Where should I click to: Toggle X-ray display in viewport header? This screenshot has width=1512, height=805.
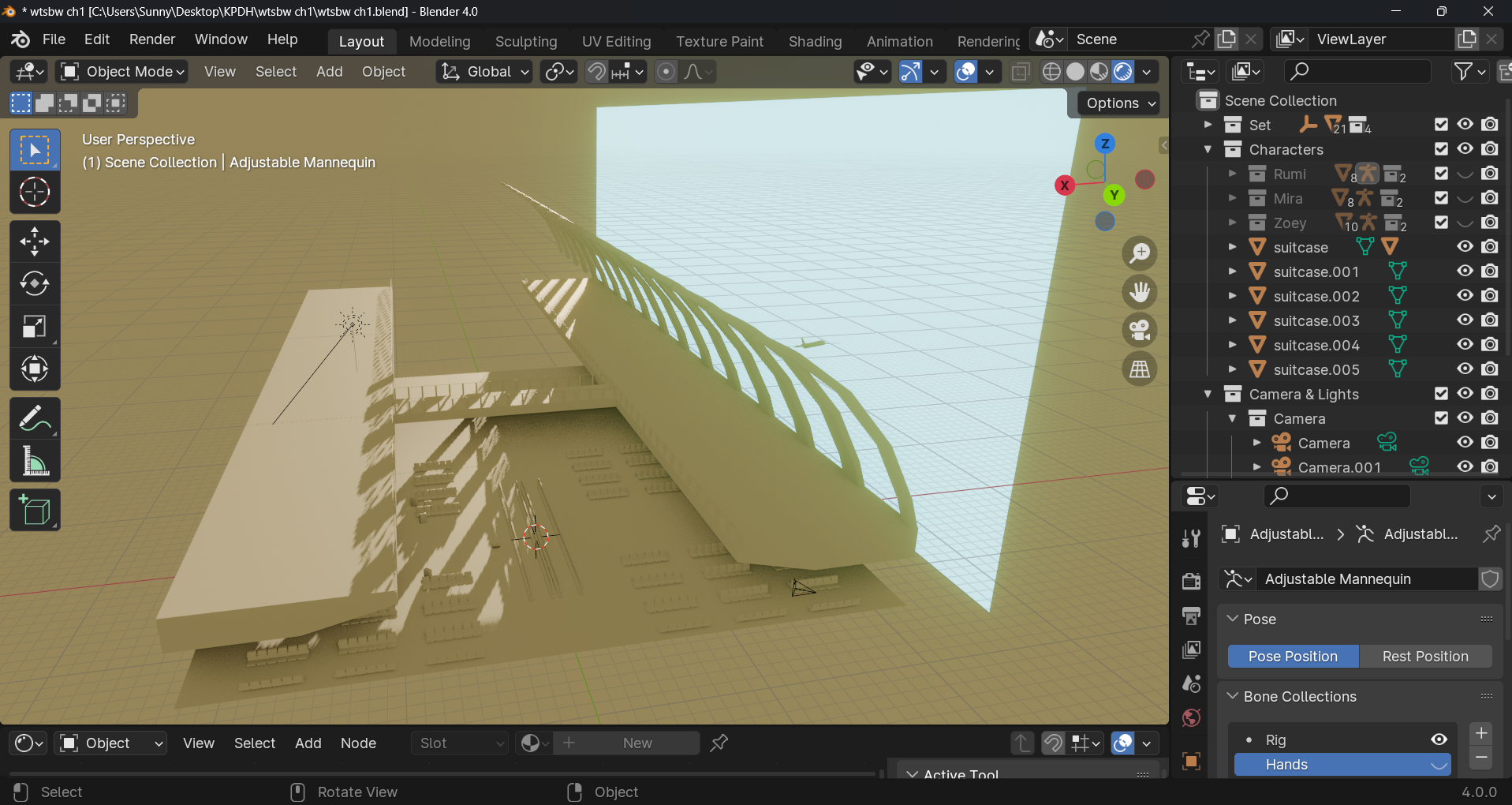(x=1020, y=72)
